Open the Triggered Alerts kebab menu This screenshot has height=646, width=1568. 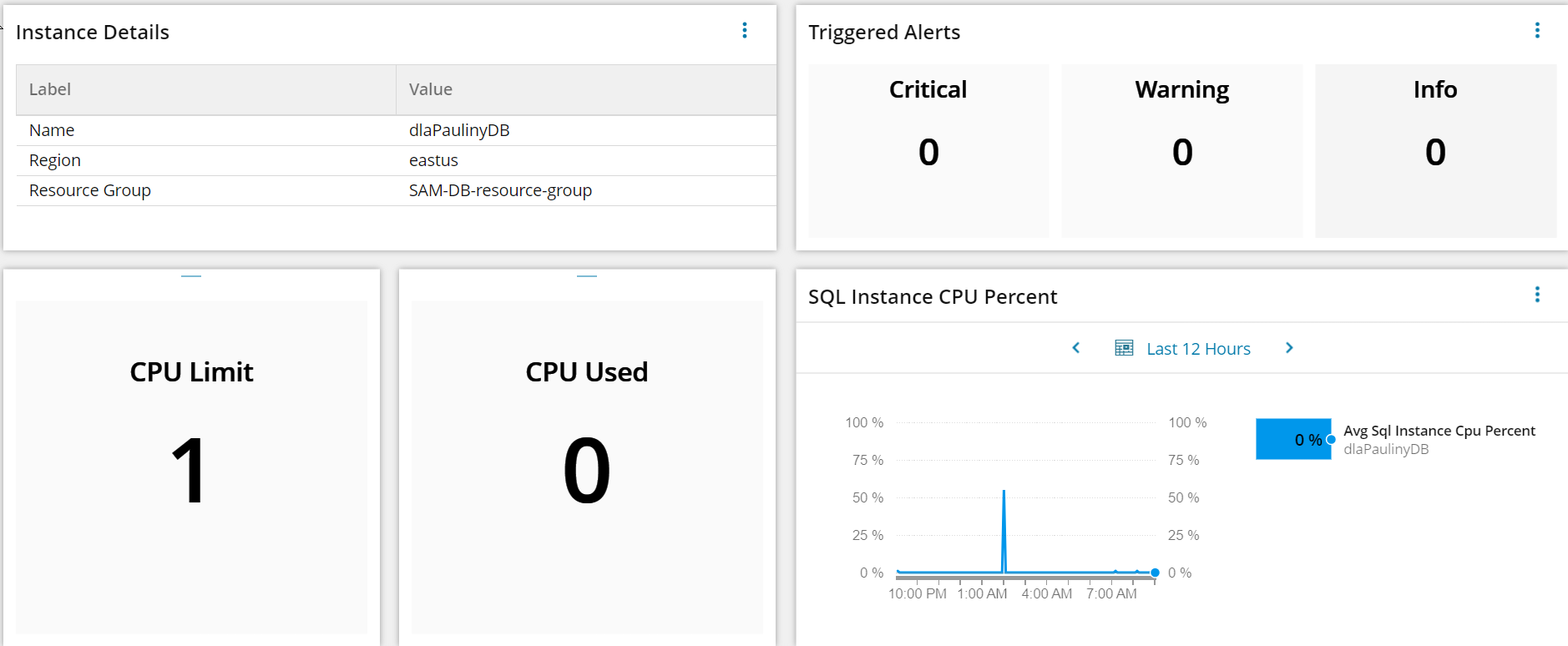pyautogui.click(x=1537, y=31)
